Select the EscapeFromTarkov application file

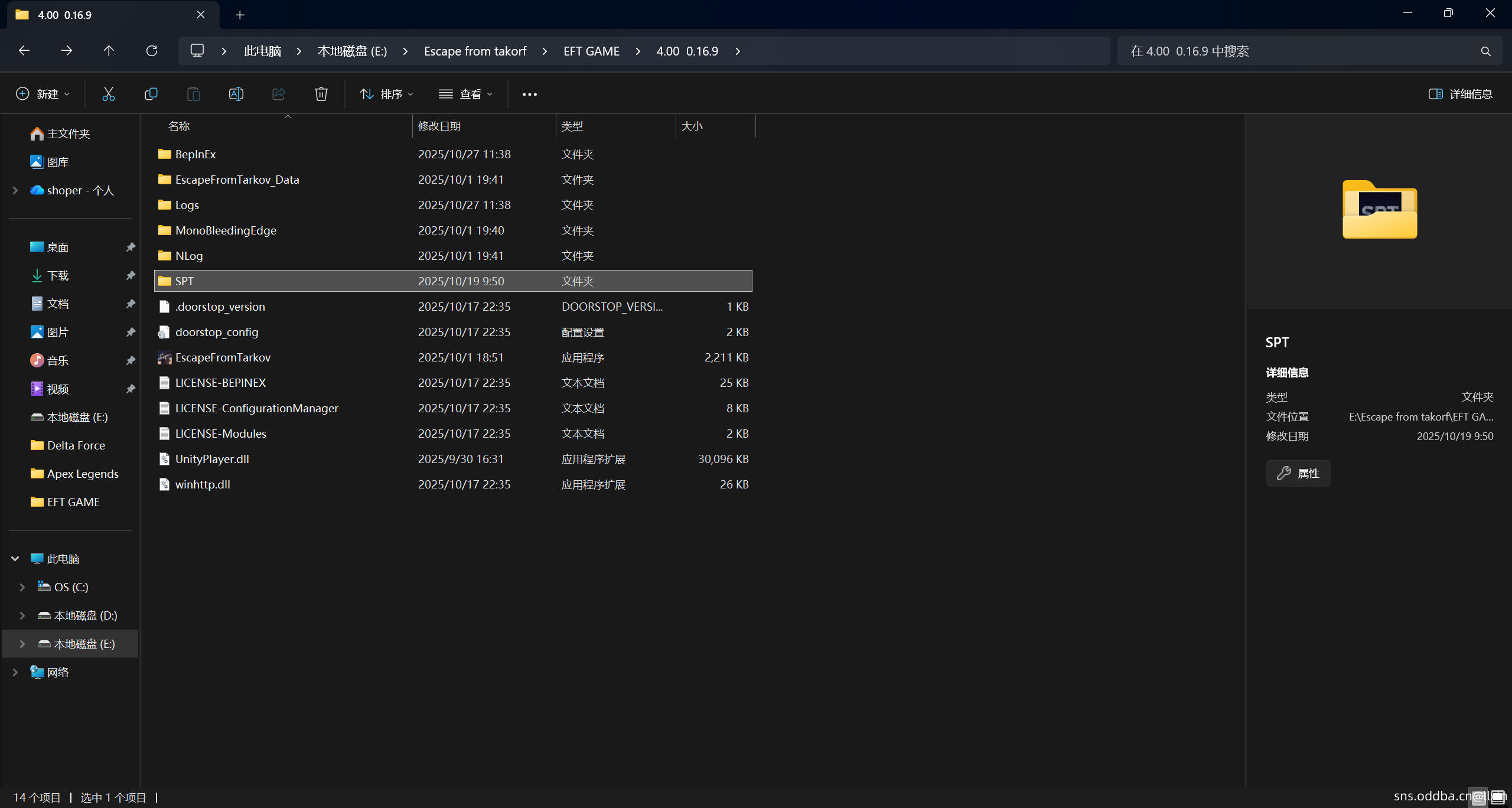pyautogui.click(x=223, y=357)
